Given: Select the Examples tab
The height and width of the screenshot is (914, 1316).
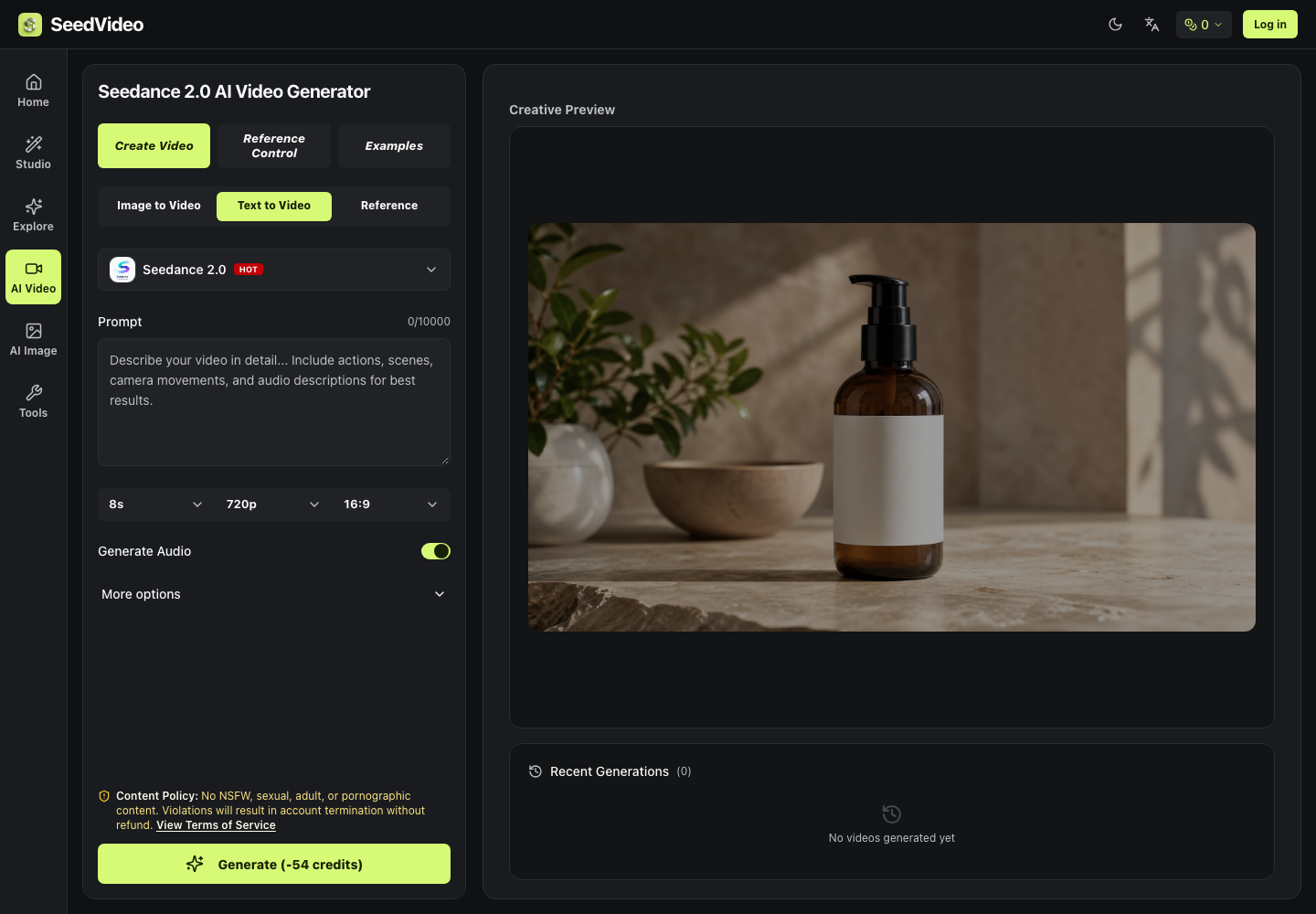Looking at the screenshot, I should [x=394, y=146].
